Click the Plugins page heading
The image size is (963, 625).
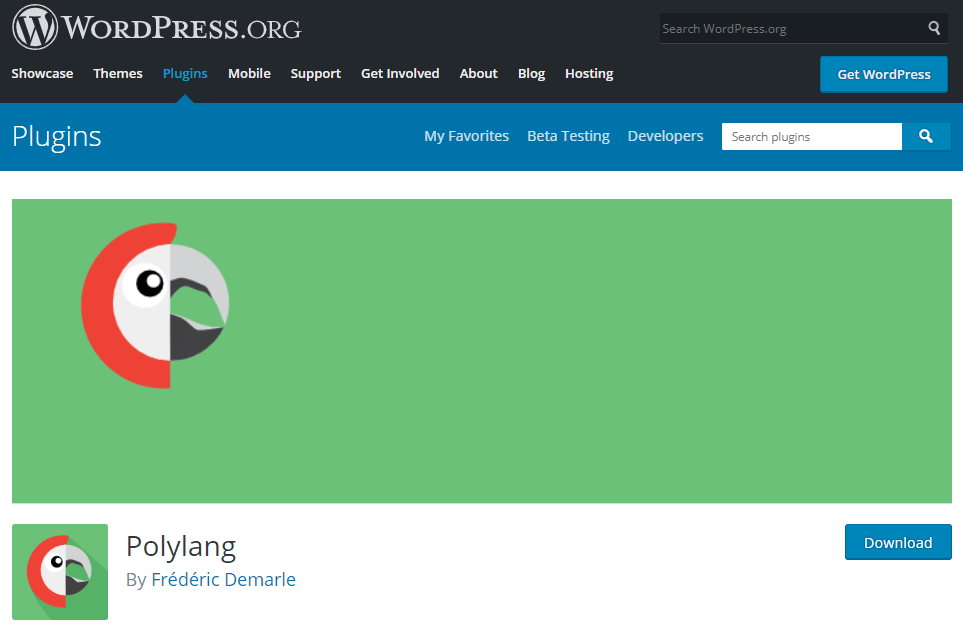57,137
